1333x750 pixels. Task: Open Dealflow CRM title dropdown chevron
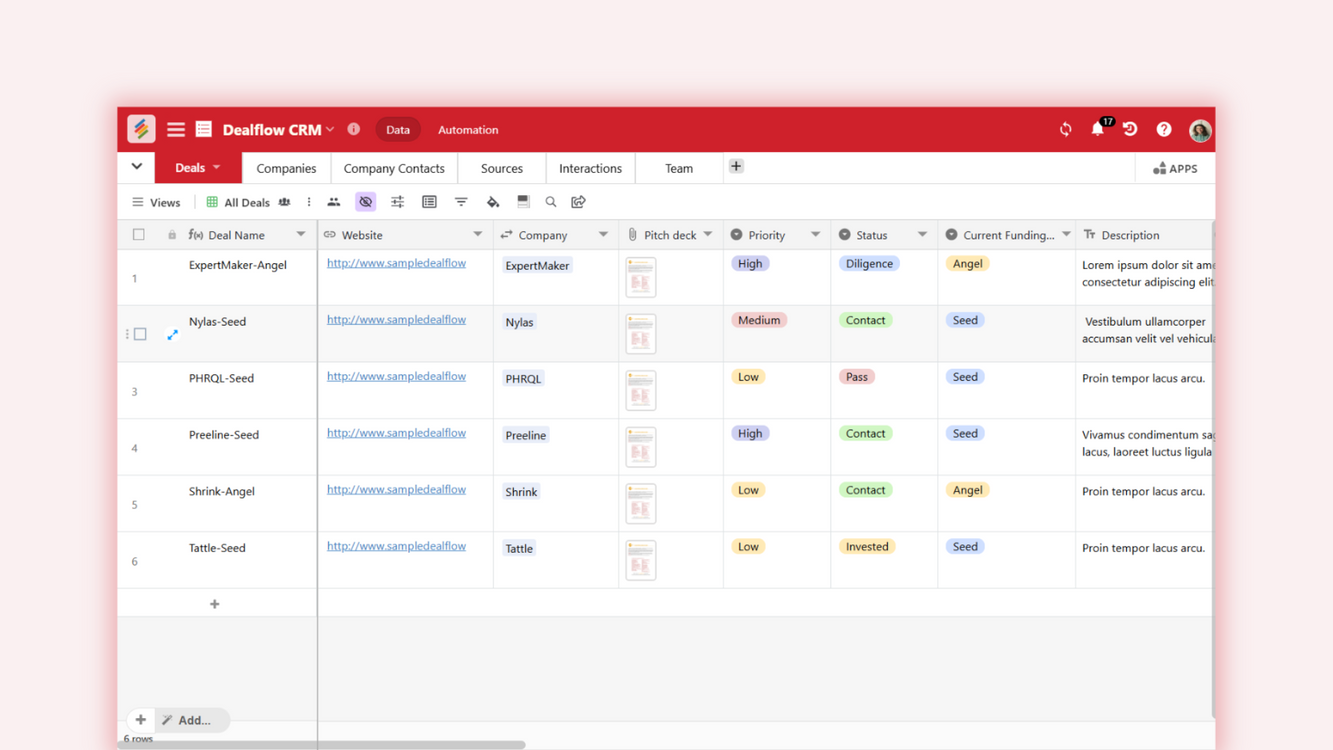point(330,130)
